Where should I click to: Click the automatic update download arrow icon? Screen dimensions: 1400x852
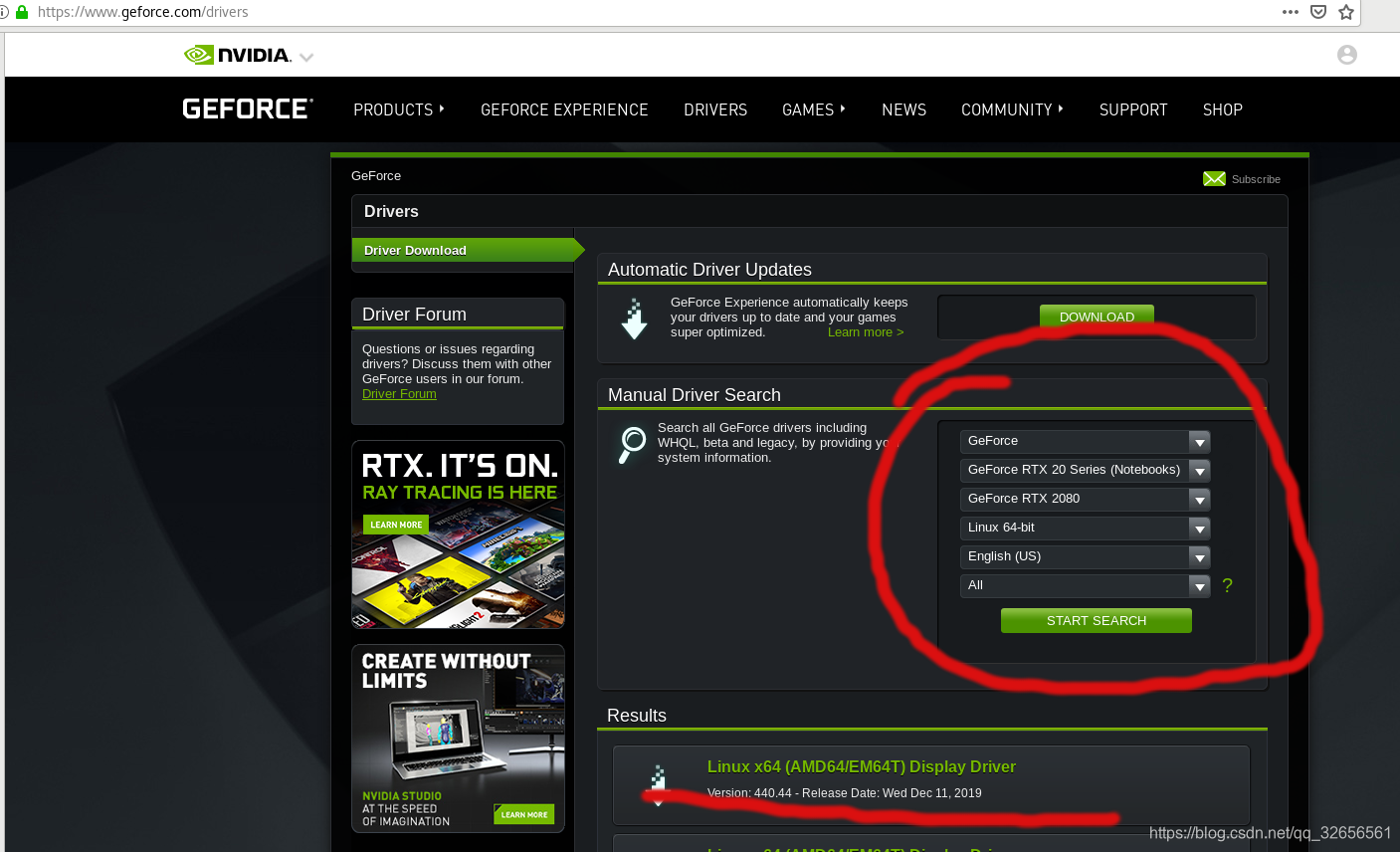point(634,319)
